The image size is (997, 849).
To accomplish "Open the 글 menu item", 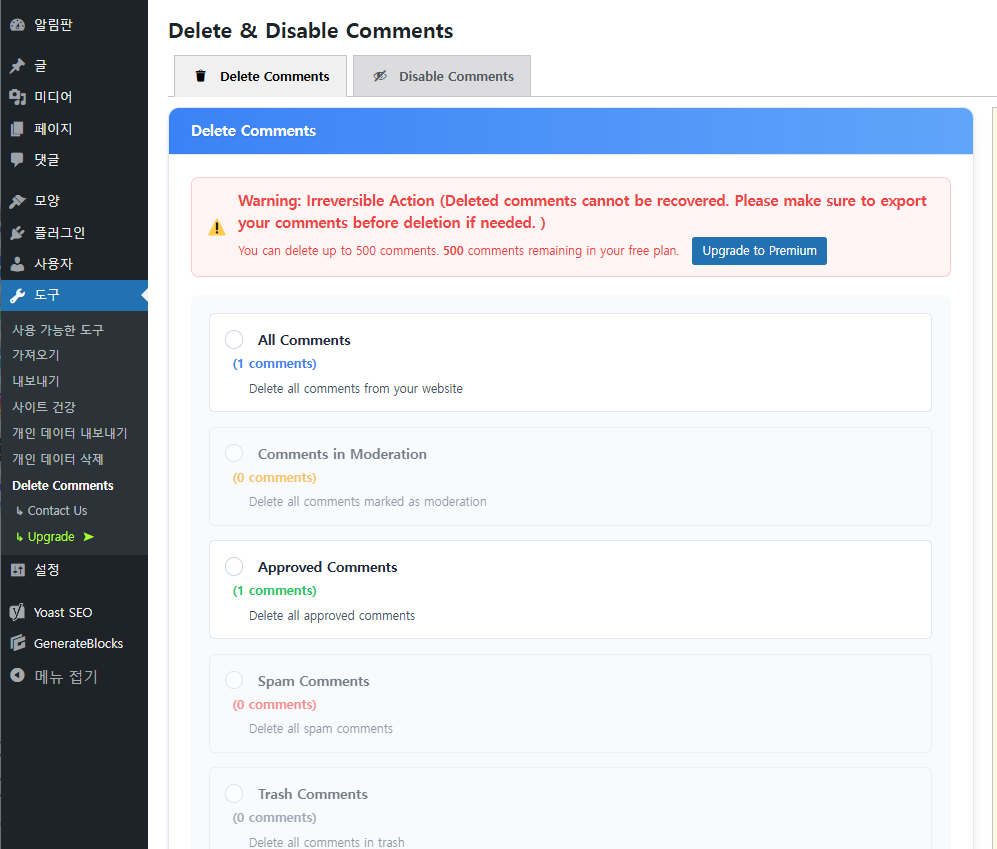I will (x=74, y=66).
